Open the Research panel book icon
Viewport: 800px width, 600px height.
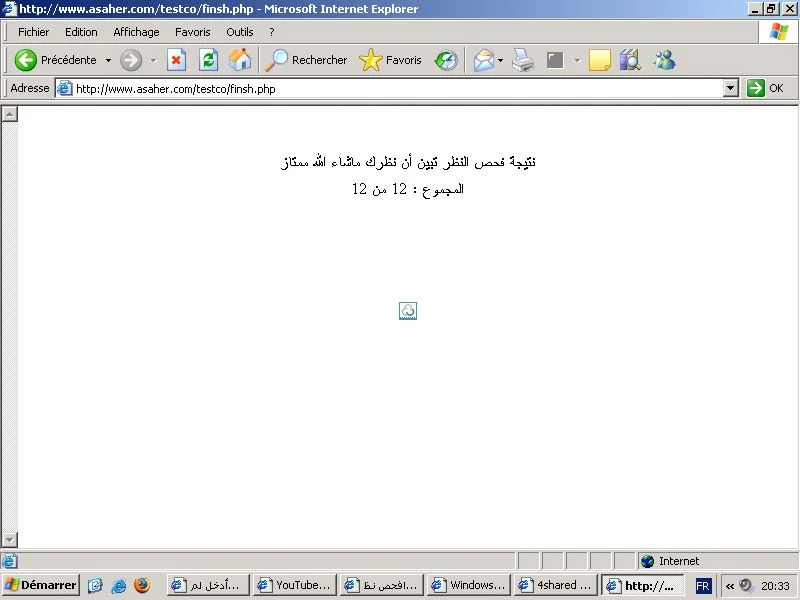click(630, 60)
